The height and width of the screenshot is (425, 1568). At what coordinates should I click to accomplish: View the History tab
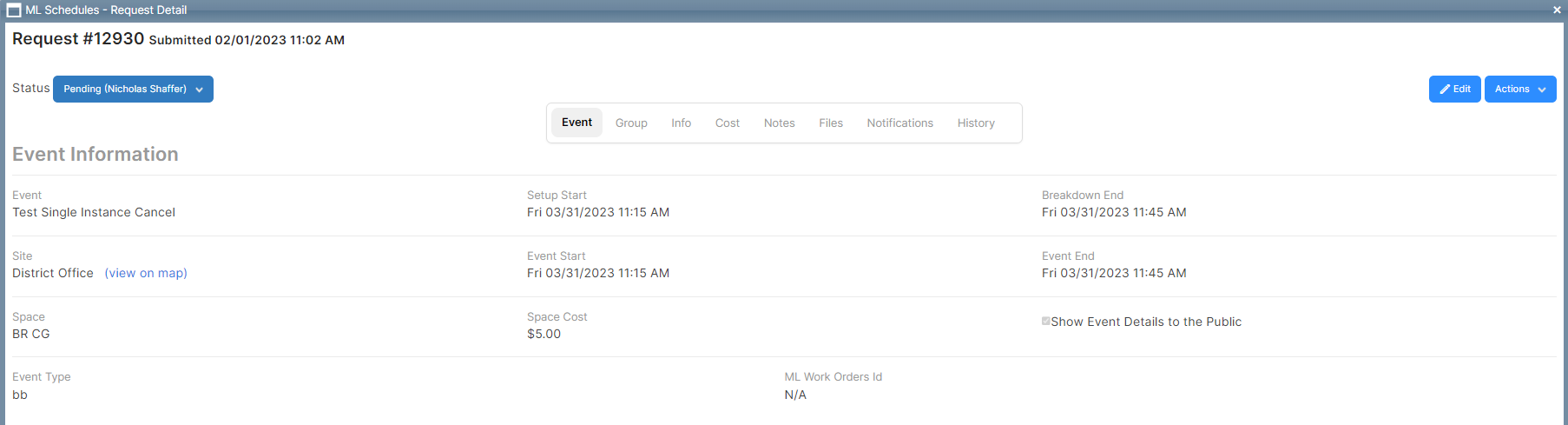[x=976, y=123]
